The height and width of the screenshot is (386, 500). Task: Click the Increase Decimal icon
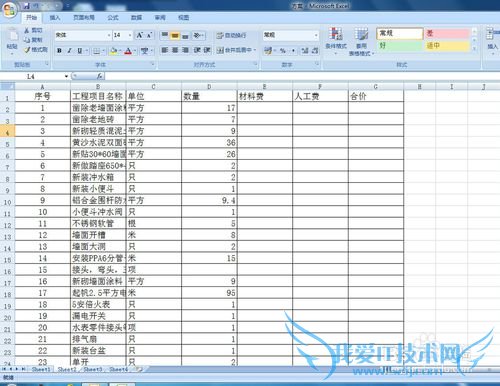tap(305, 51)
